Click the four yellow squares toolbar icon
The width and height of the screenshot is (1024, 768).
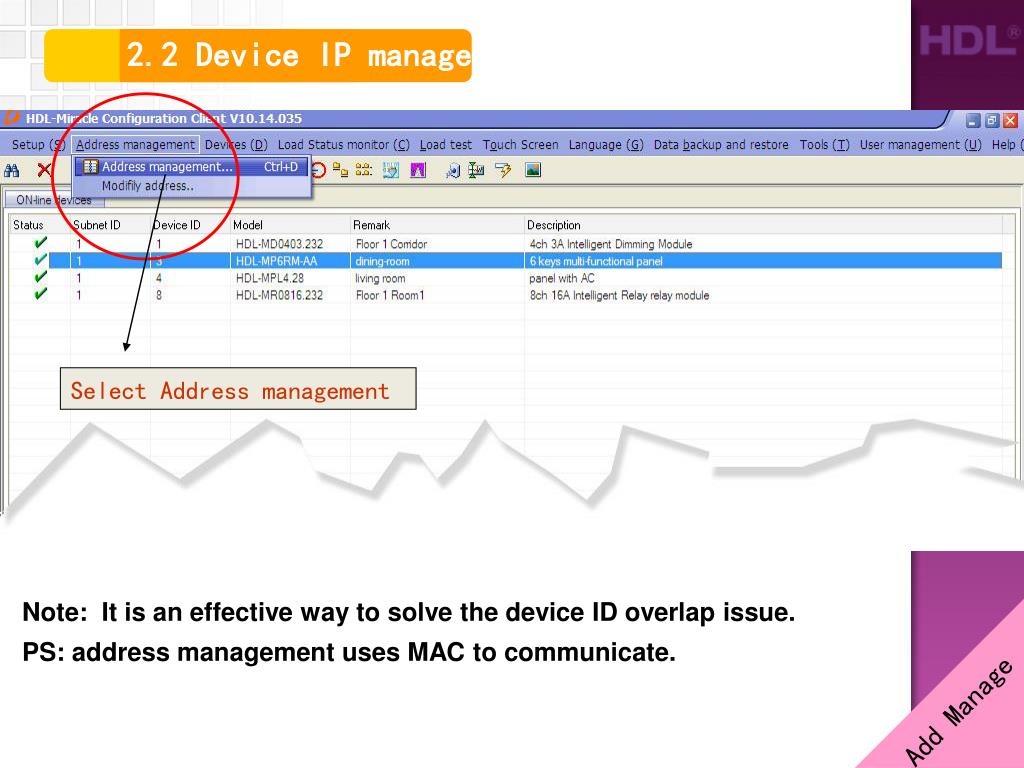point(364,170)
